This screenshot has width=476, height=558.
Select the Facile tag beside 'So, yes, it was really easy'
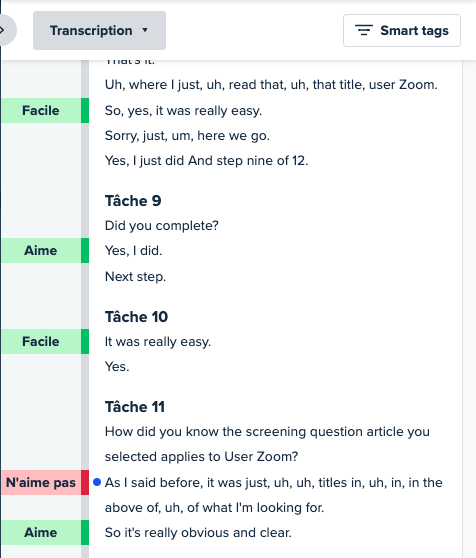pos(41,111)
